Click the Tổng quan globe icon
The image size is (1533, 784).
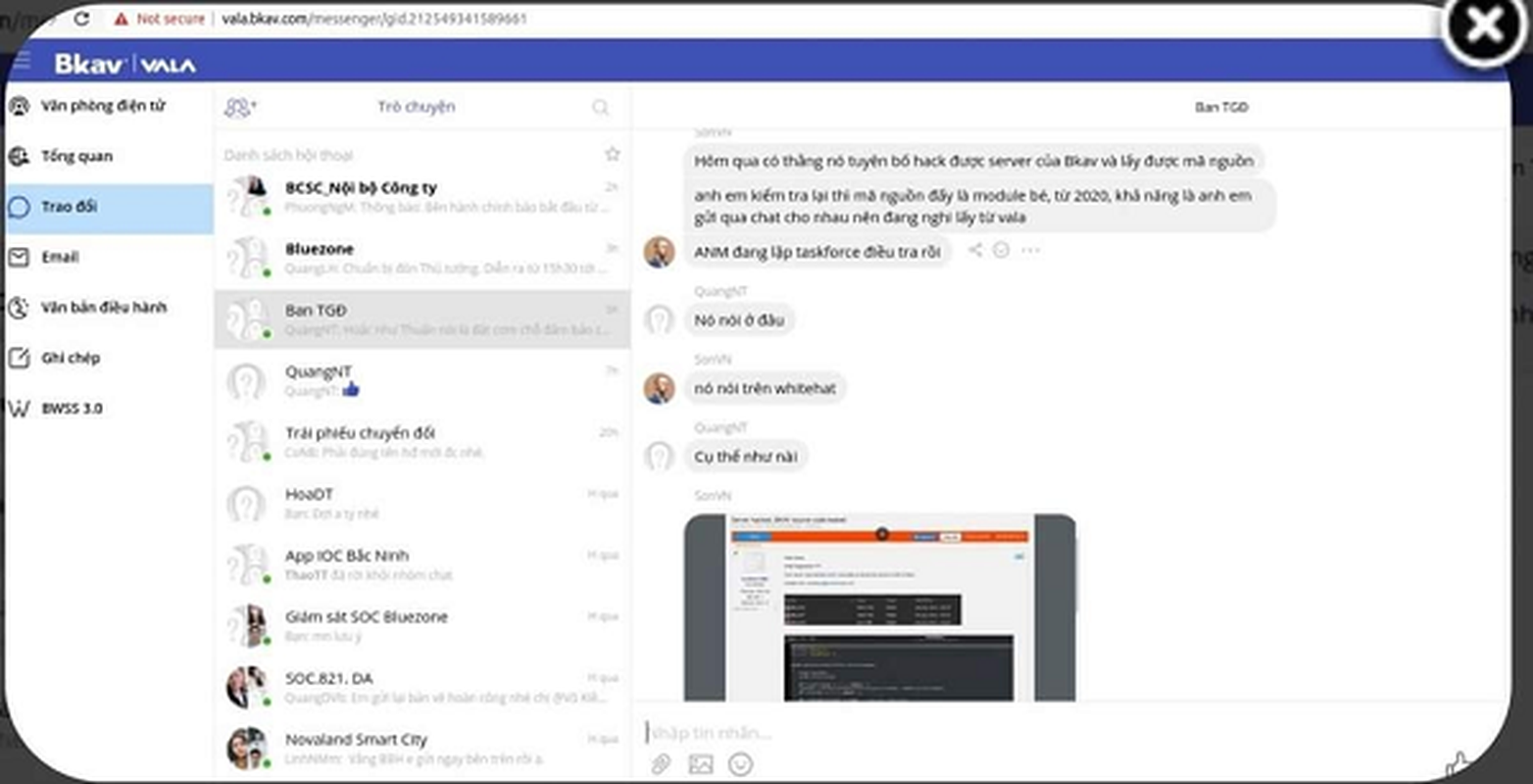point(19,156)
